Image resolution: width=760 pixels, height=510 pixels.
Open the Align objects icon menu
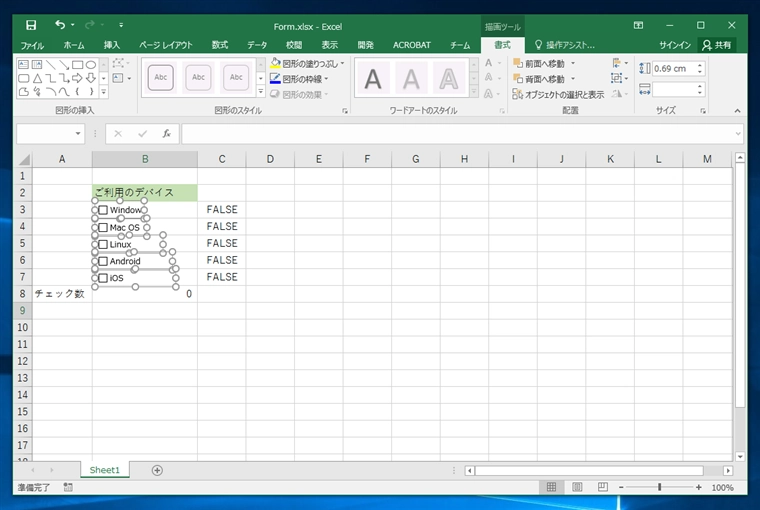pos(619,63)
